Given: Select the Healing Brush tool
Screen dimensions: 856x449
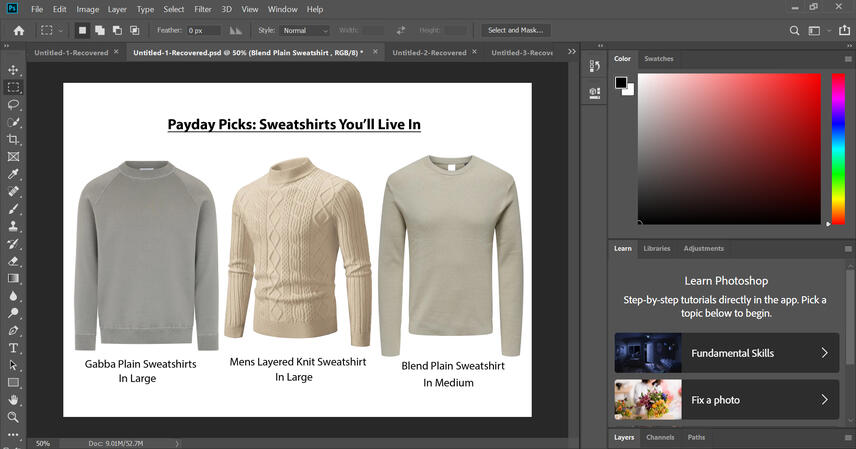Looking at the screenshot, I should 13,191.
